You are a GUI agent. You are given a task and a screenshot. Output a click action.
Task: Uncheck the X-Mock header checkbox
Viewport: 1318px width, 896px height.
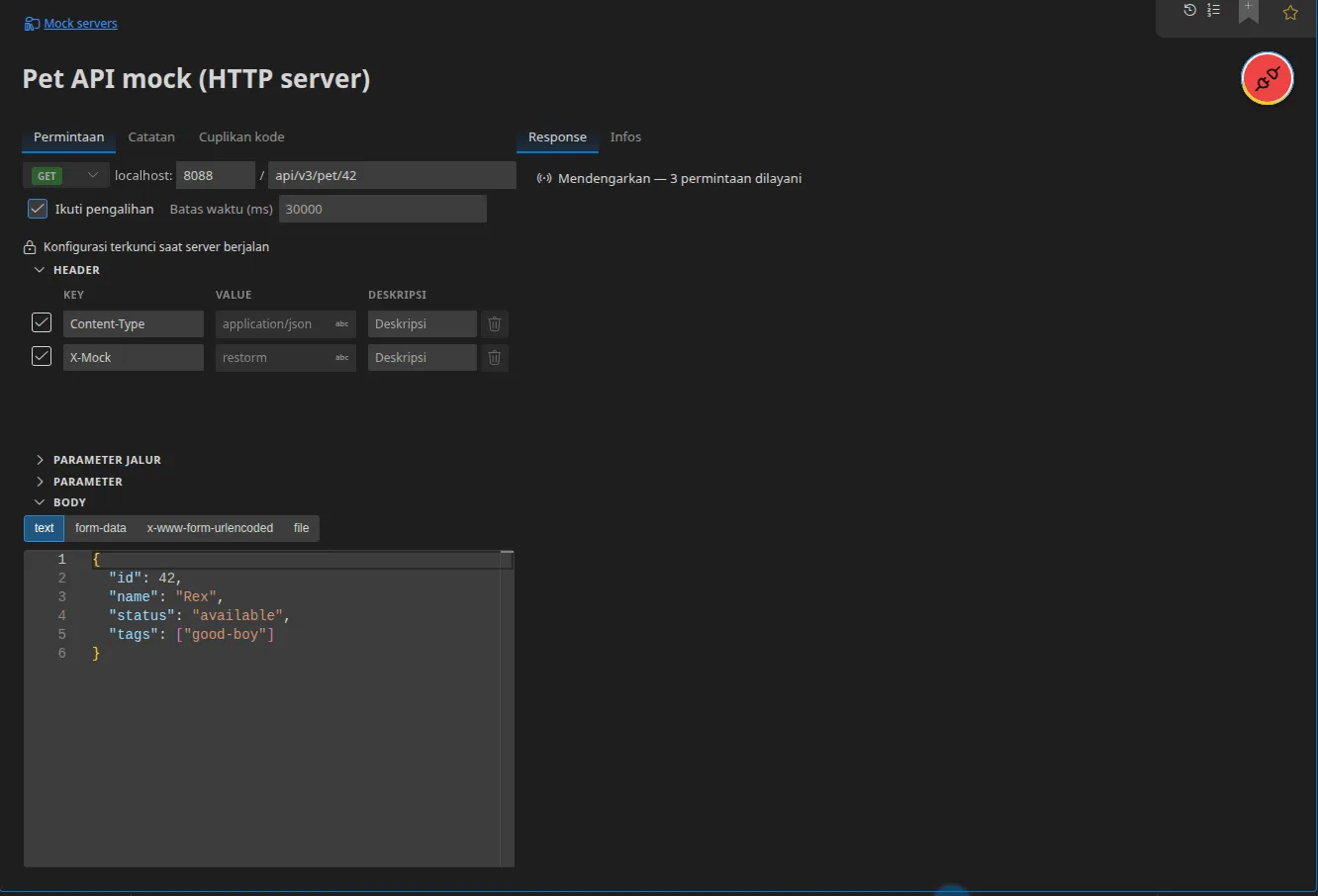click(x=42, y=356)
